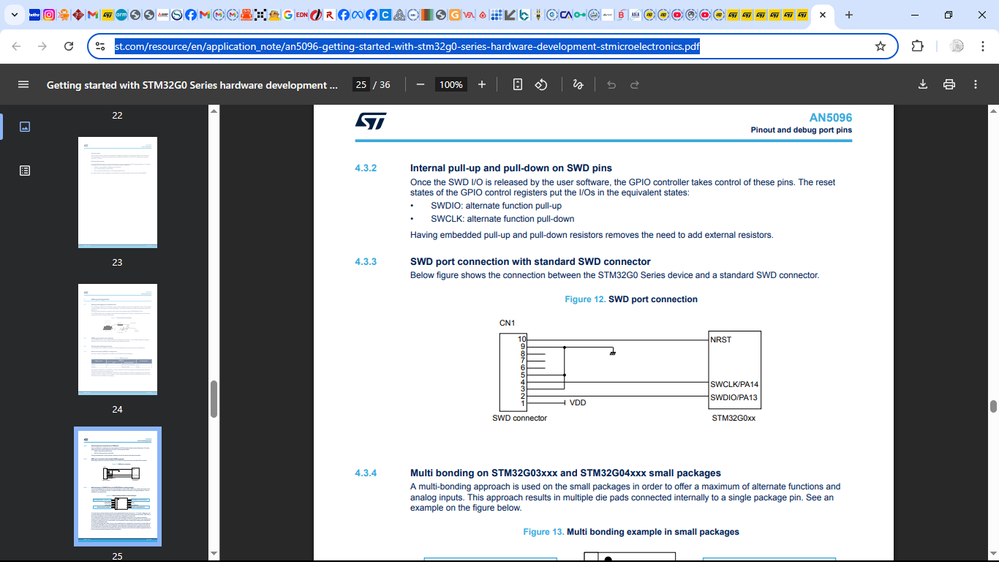Click the sidebar scroll up arrow

pyautogui.click(x=213, y=111)
